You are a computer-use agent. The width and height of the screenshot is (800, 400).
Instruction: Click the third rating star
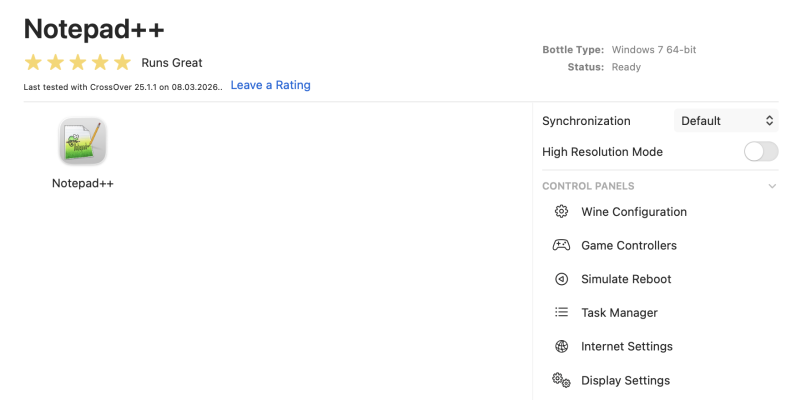point(78,62)
